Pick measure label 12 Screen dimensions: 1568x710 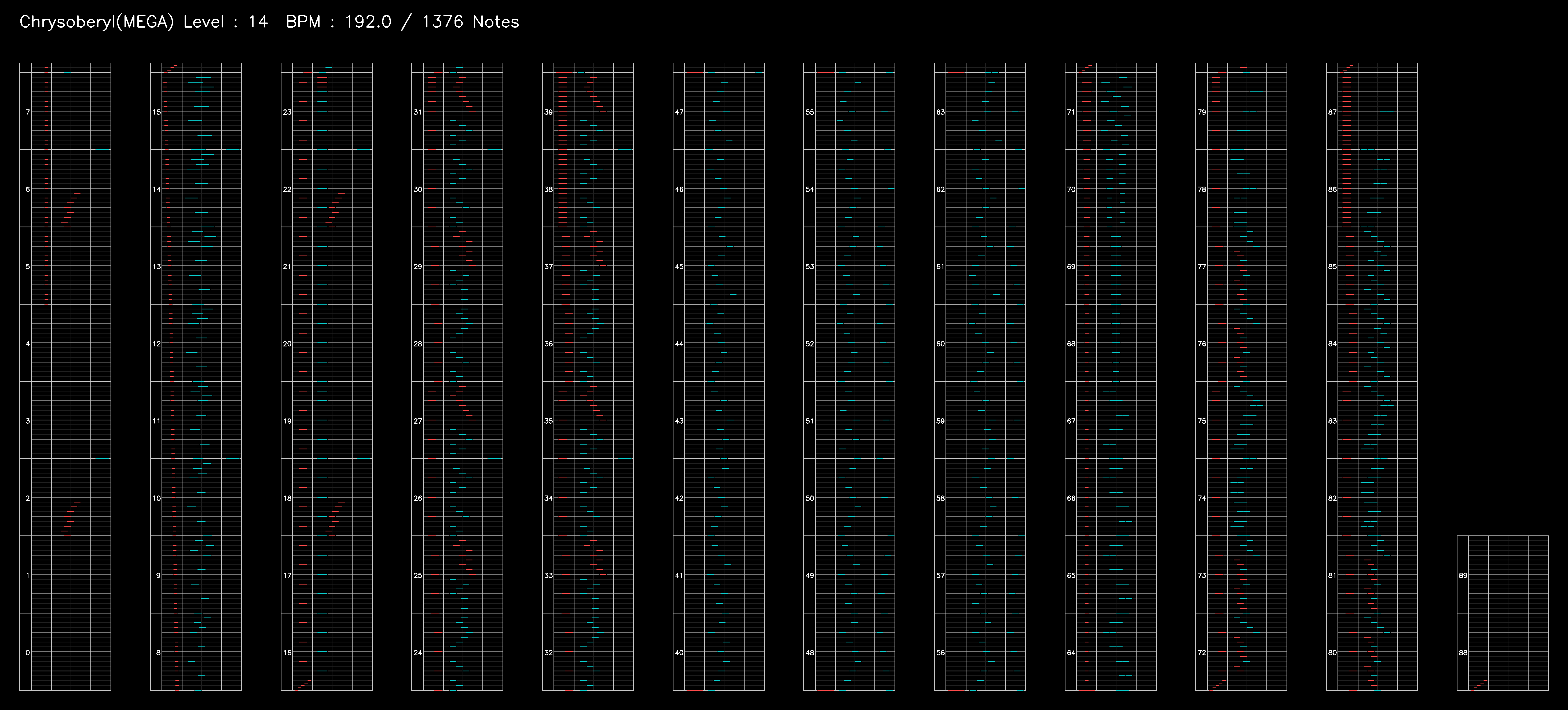[x=156, y=344]
